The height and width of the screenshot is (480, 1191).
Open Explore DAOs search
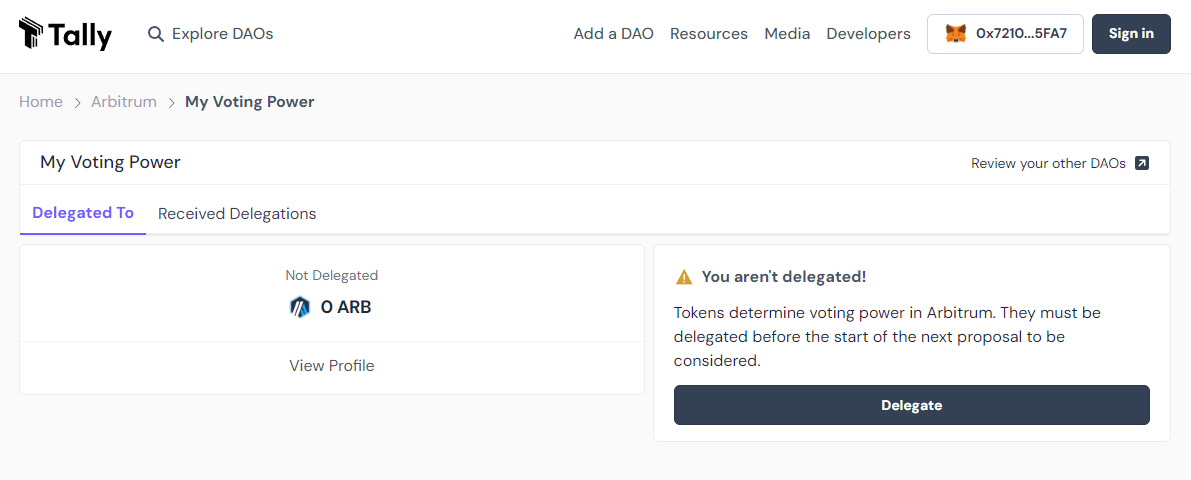tap(210, 34)
